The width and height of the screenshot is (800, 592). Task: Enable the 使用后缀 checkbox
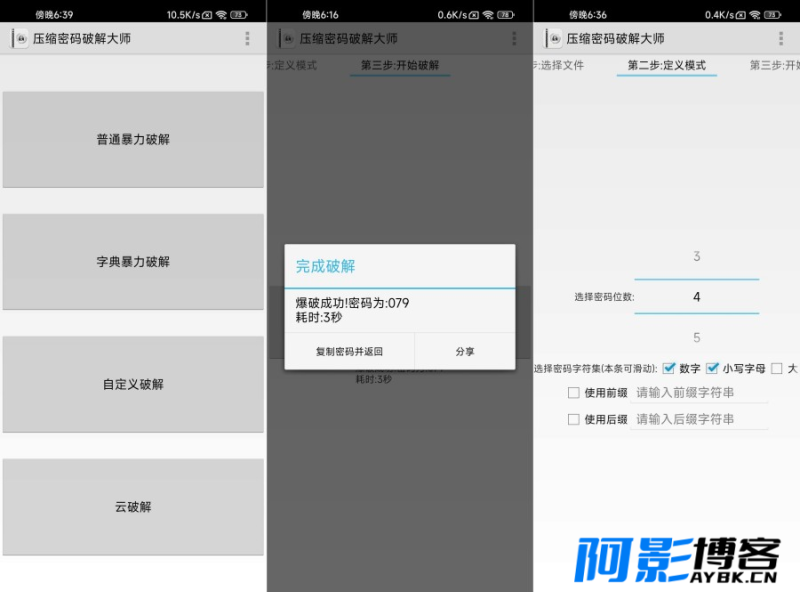[573, 419]
